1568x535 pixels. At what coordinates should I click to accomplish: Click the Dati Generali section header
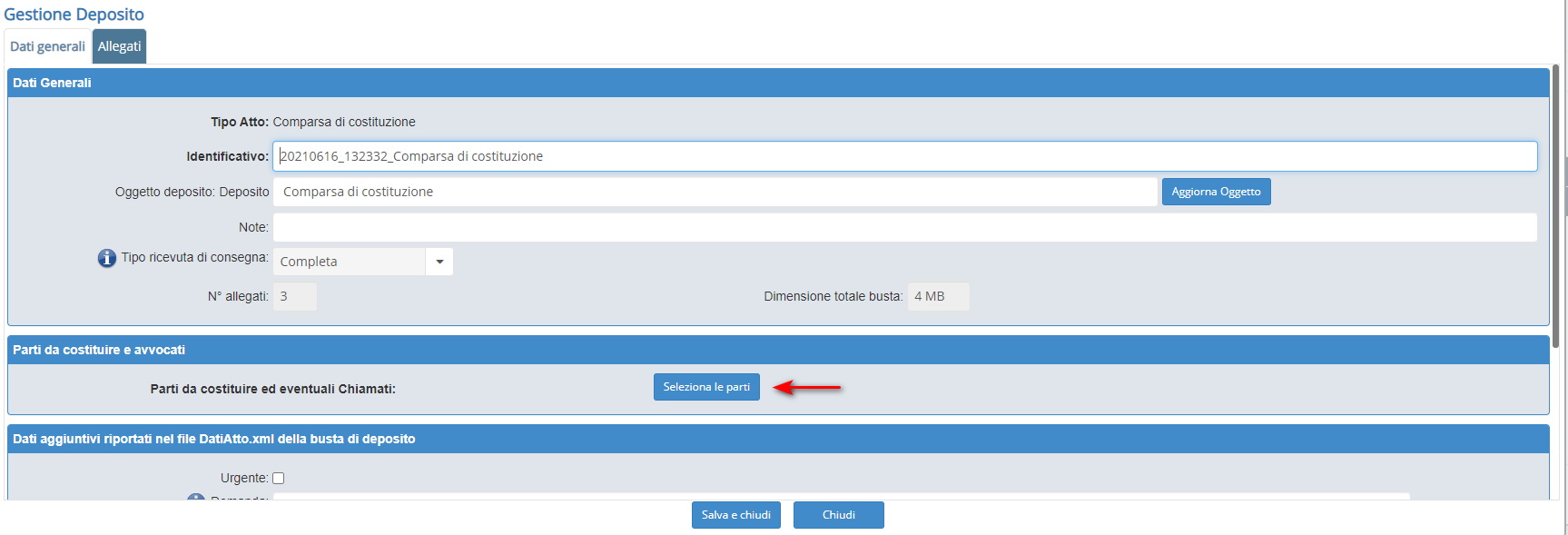(778, 83)
